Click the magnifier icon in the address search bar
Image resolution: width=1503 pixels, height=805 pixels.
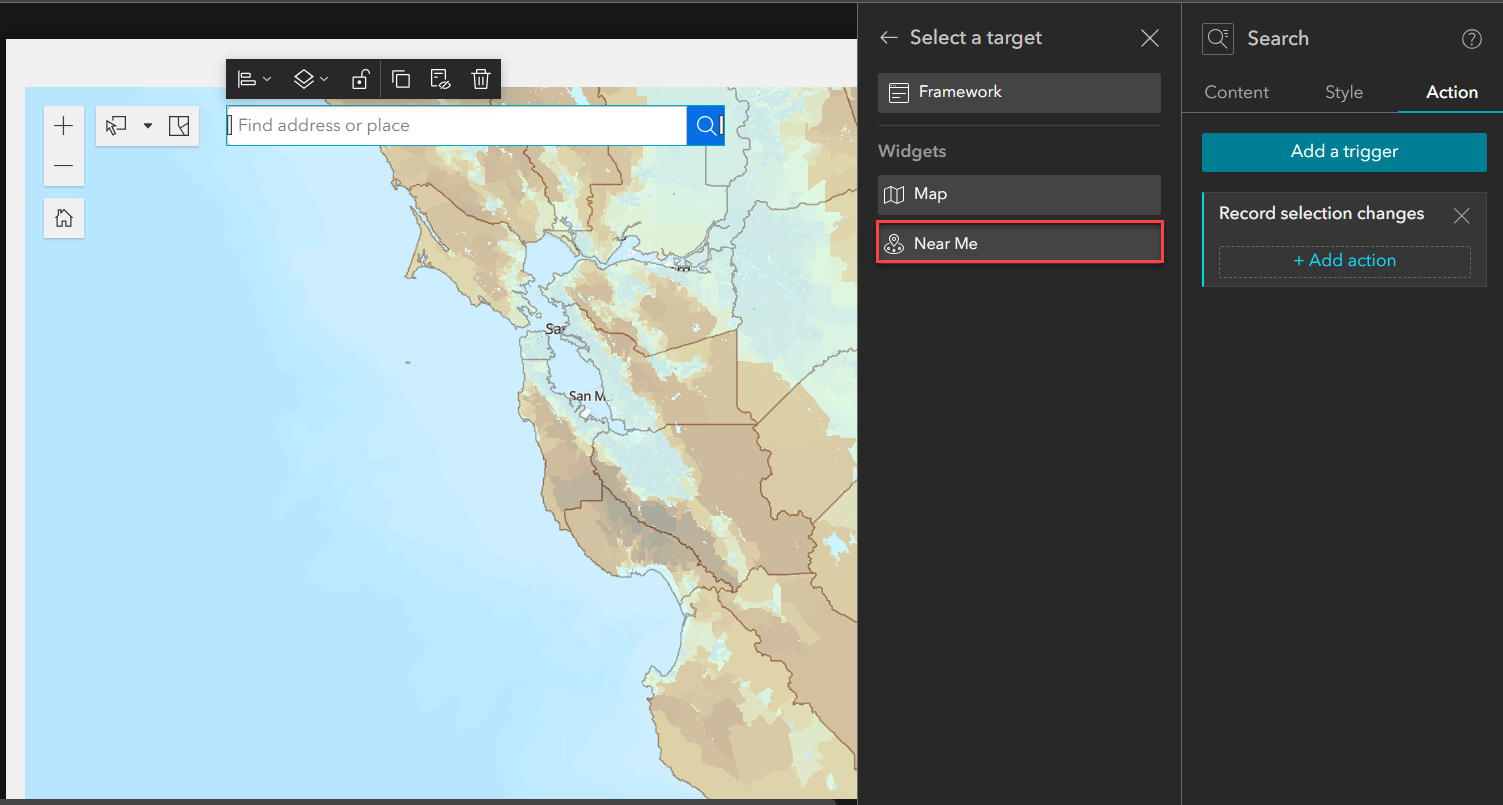tap(705, 125)
